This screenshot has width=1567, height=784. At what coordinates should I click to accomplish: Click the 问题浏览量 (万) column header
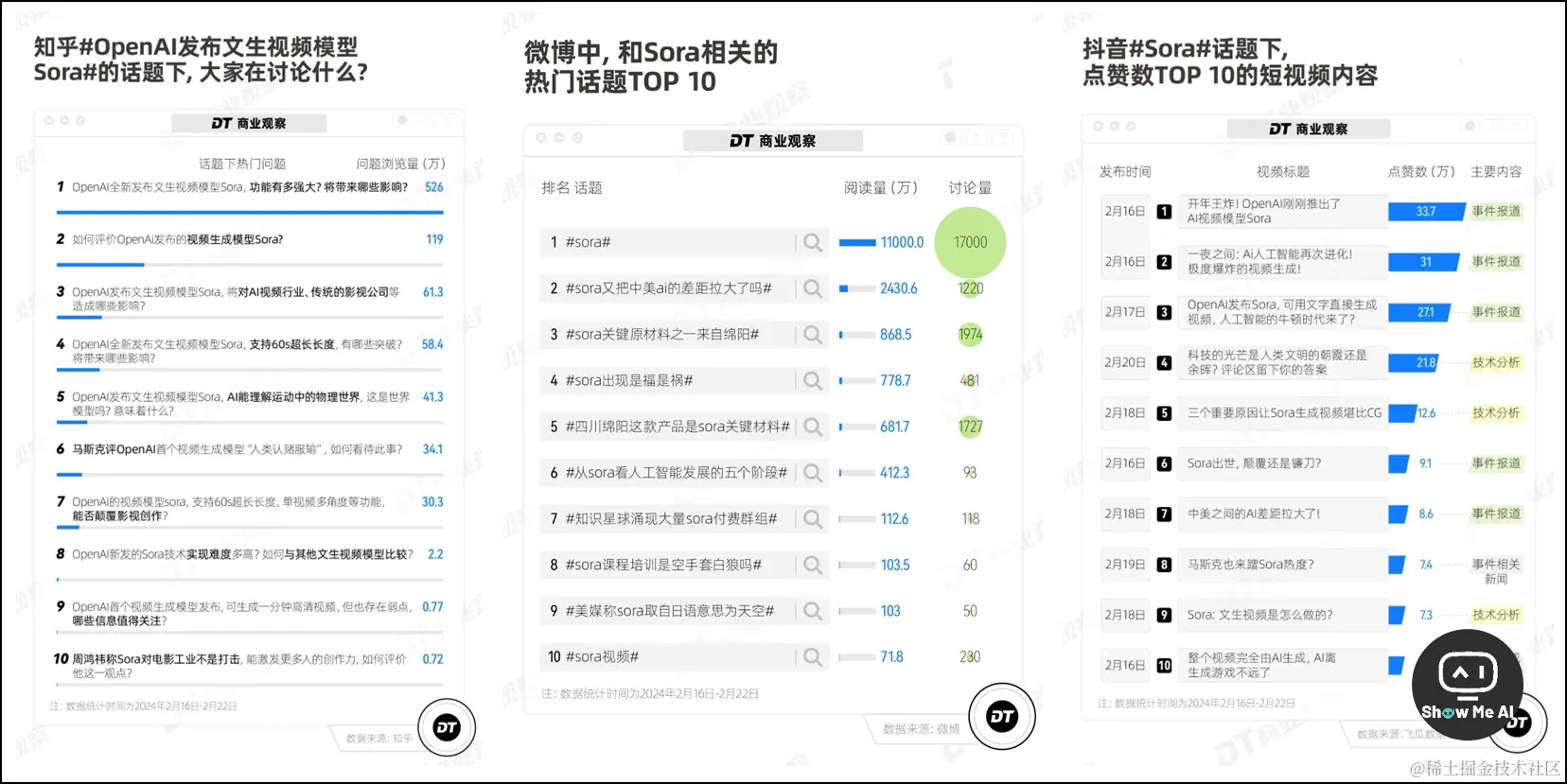click(x=400, y=165)
